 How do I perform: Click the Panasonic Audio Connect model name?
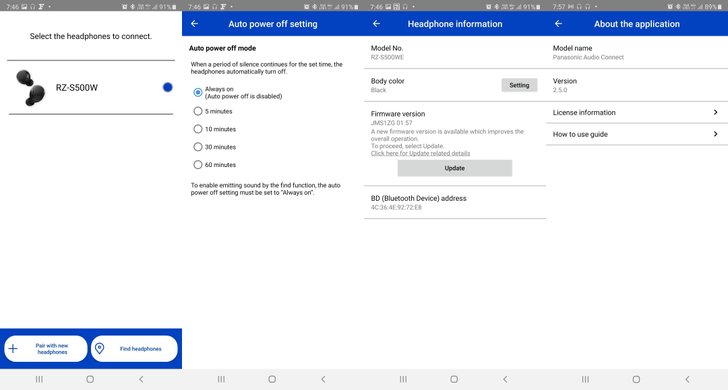pyautogui.click(x=588, y=57)
